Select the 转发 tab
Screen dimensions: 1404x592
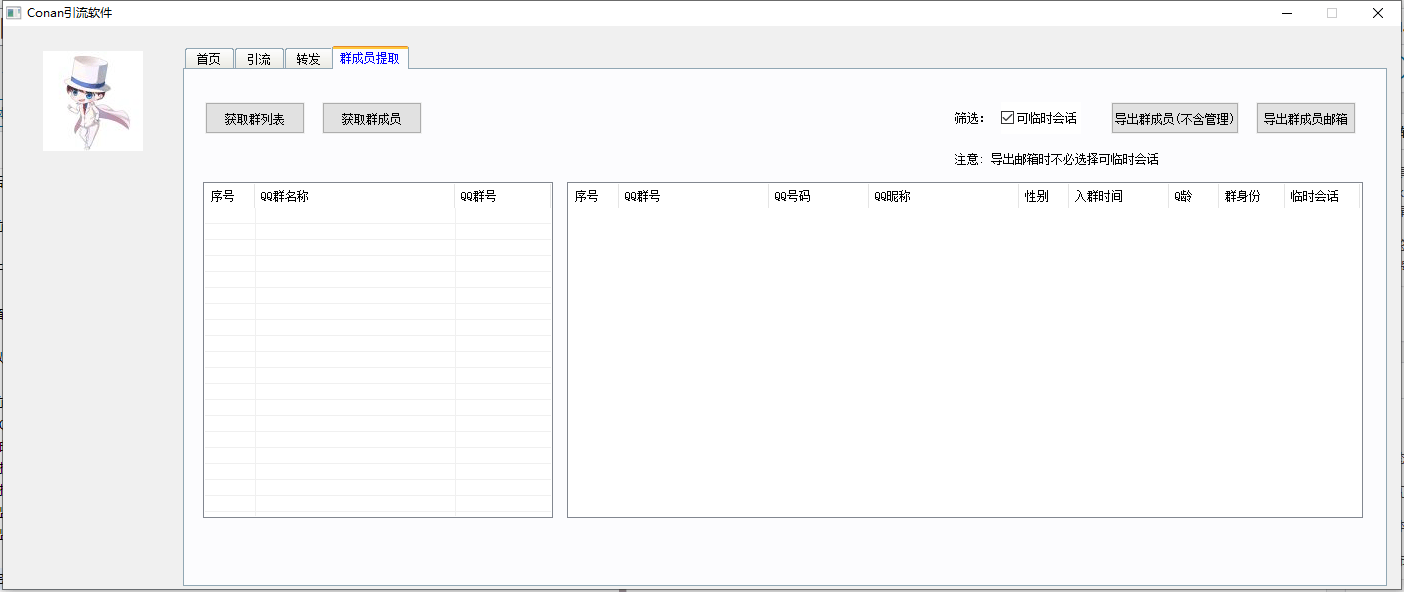click(x=308, y=59)
